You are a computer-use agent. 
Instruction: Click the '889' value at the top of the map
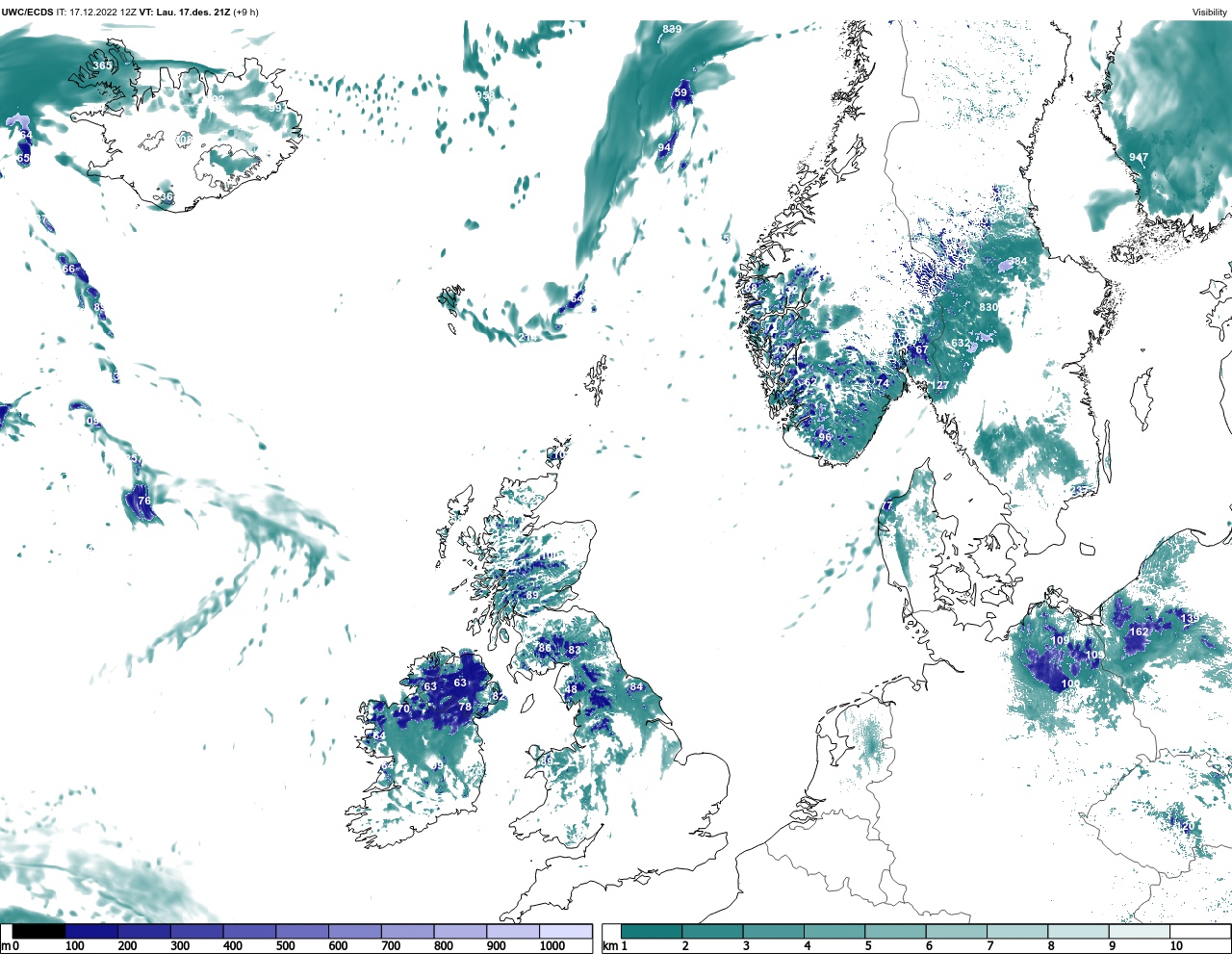(x=672, y=29)
